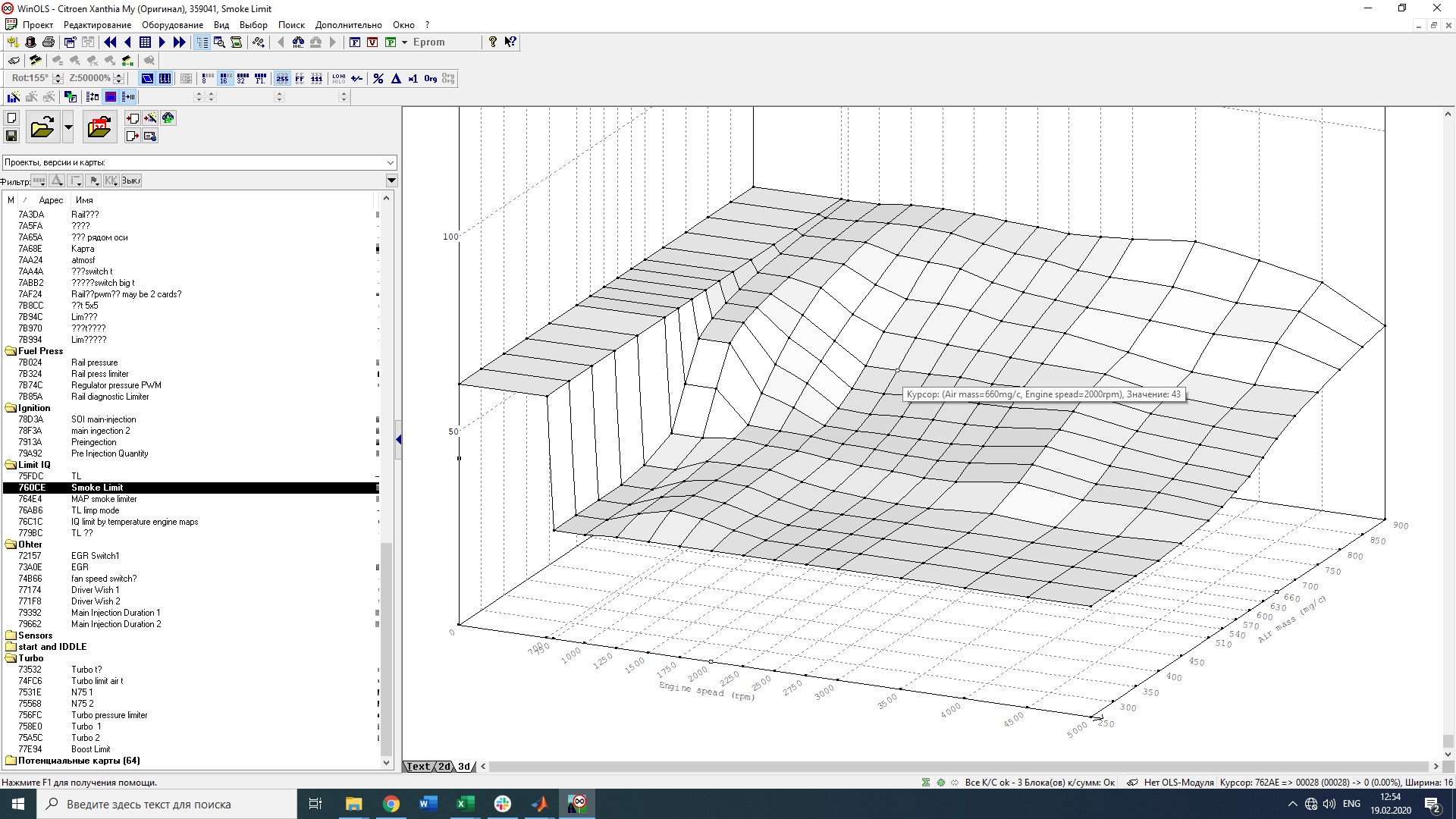Jump to the last map with the double right arrow

point(179,42)
